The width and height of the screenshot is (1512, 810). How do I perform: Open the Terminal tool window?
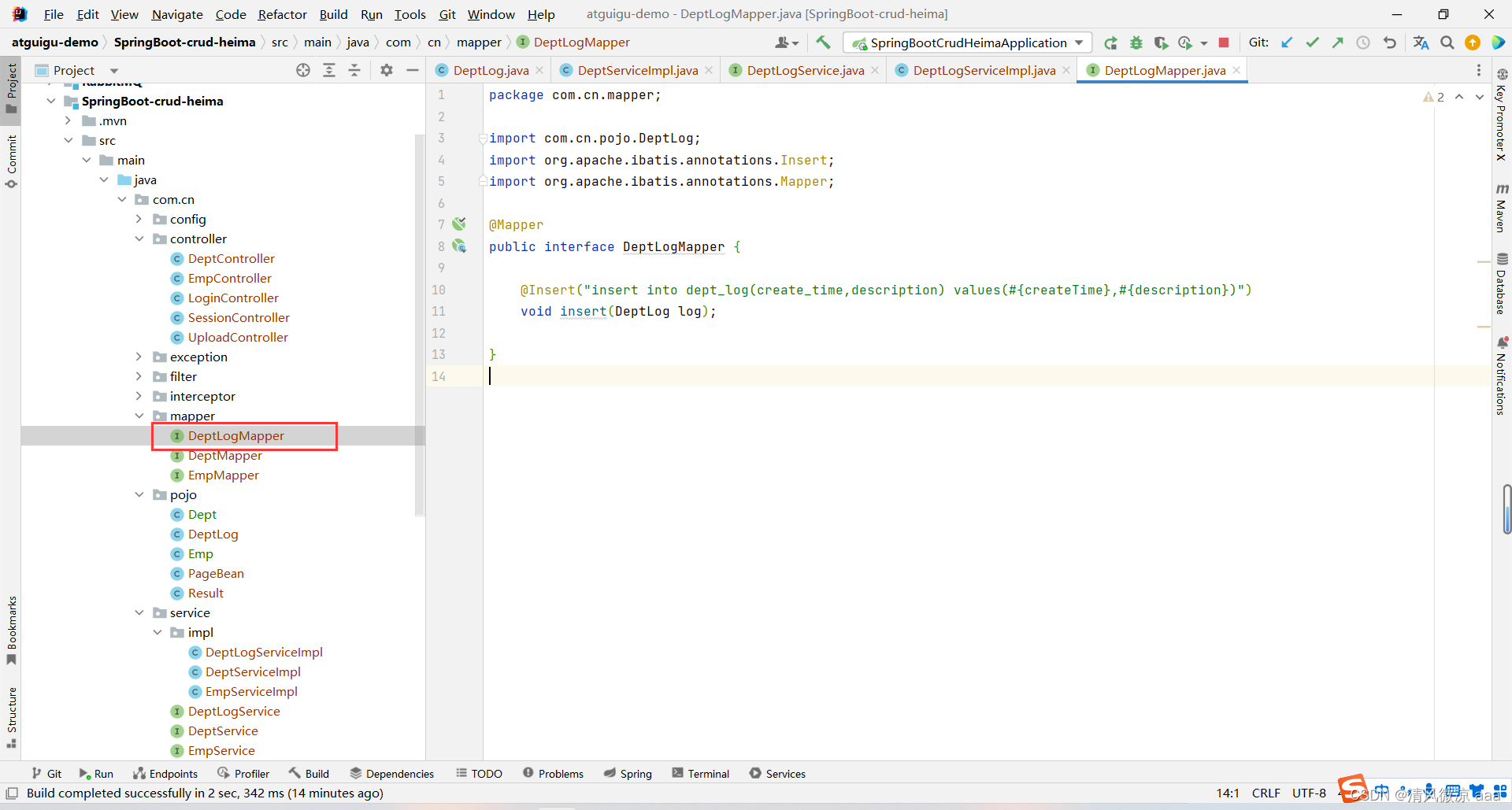701,774
